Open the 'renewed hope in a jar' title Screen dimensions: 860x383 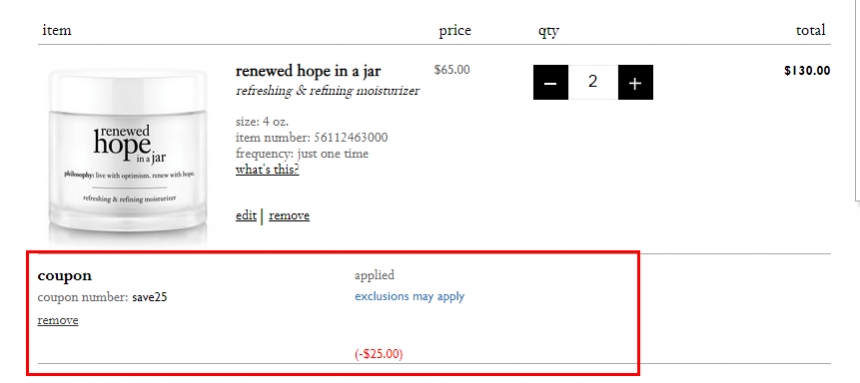(x=308, y=71)
